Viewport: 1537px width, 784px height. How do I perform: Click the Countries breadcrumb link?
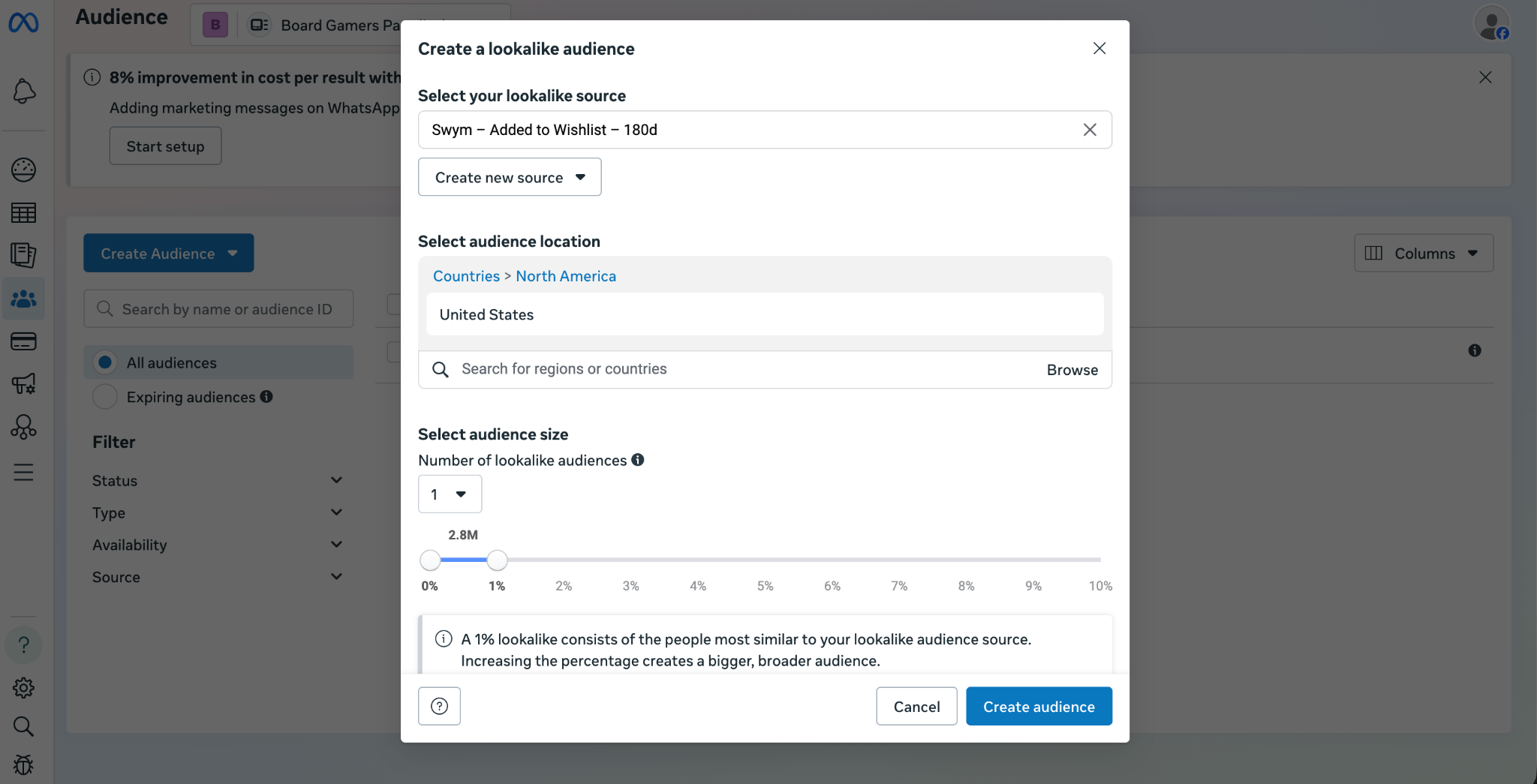pyautogui.click(x=466, y=276)
